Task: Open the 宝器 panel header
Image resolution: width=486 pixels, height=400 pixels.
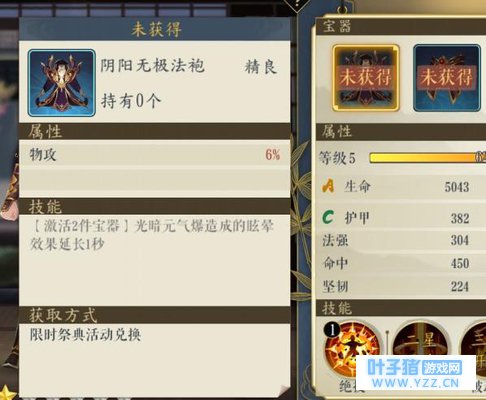Action: pyautogui.click(x=401, y=26)
